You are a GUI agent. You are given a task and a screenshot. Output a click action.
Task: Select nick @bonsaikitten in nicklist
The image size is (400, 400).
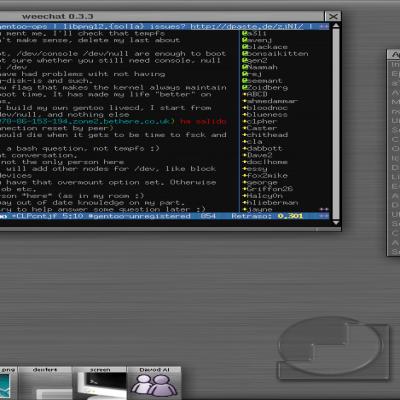point(275,54)
